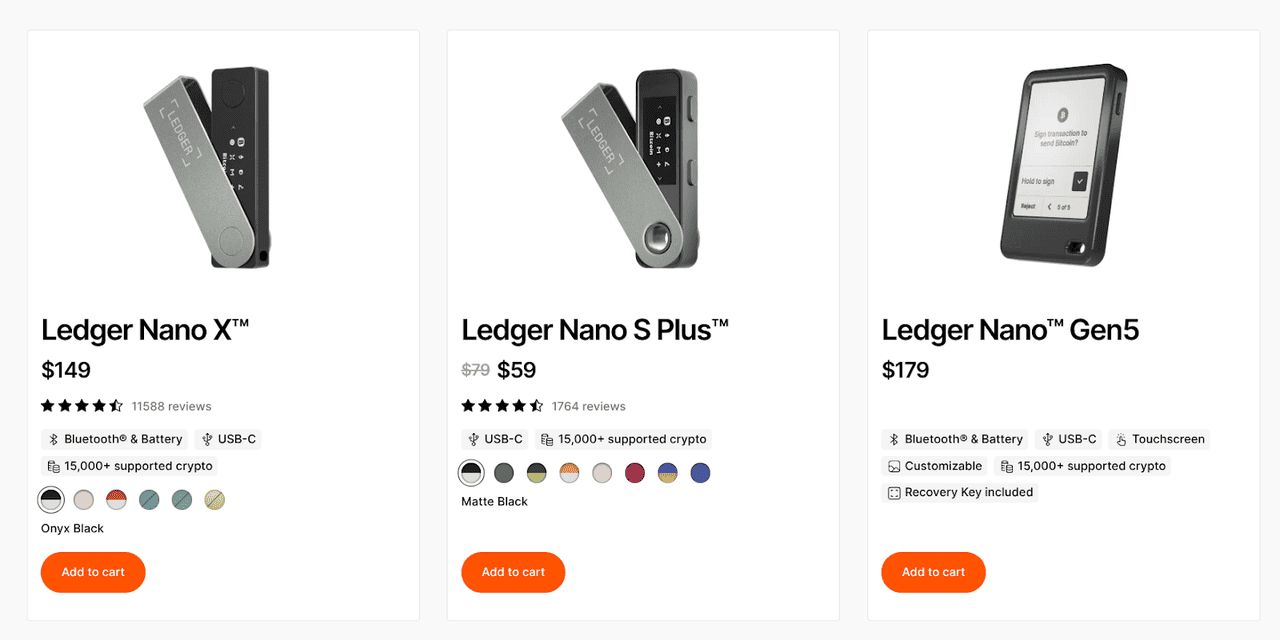Open the 1764 reviews link for Nano S Plus

pos(586,406)
